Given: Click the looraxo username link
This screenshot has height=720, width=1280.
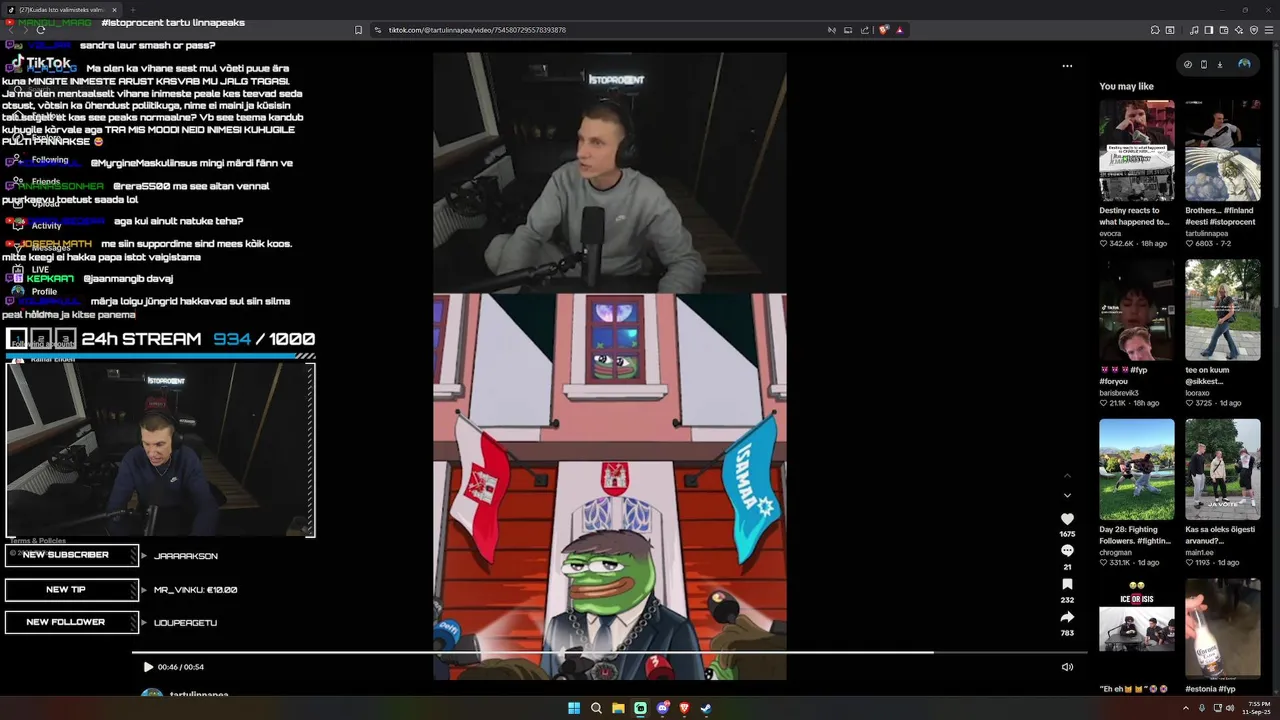Looking at the screenshot, I should pyautogui.click(x=1197, y=393).
